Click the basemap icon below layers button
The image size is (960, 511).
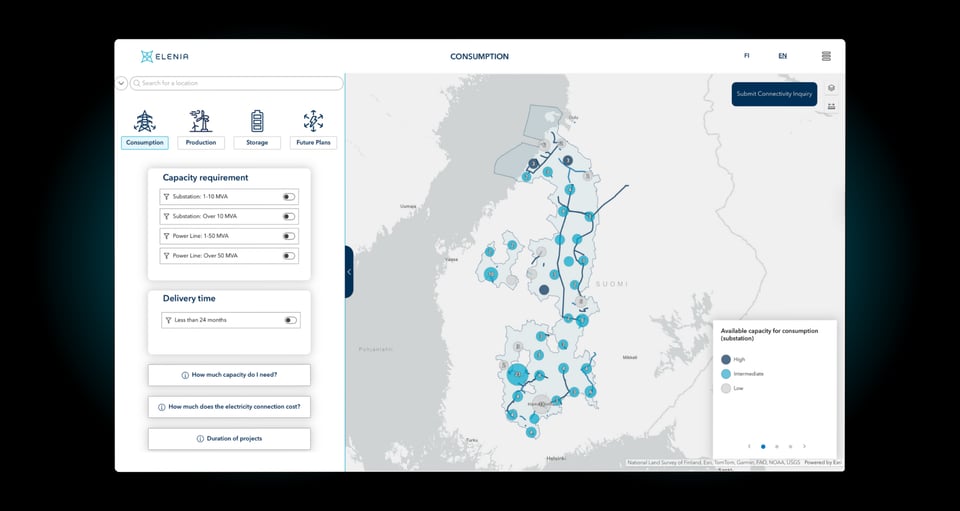point(831,106)
